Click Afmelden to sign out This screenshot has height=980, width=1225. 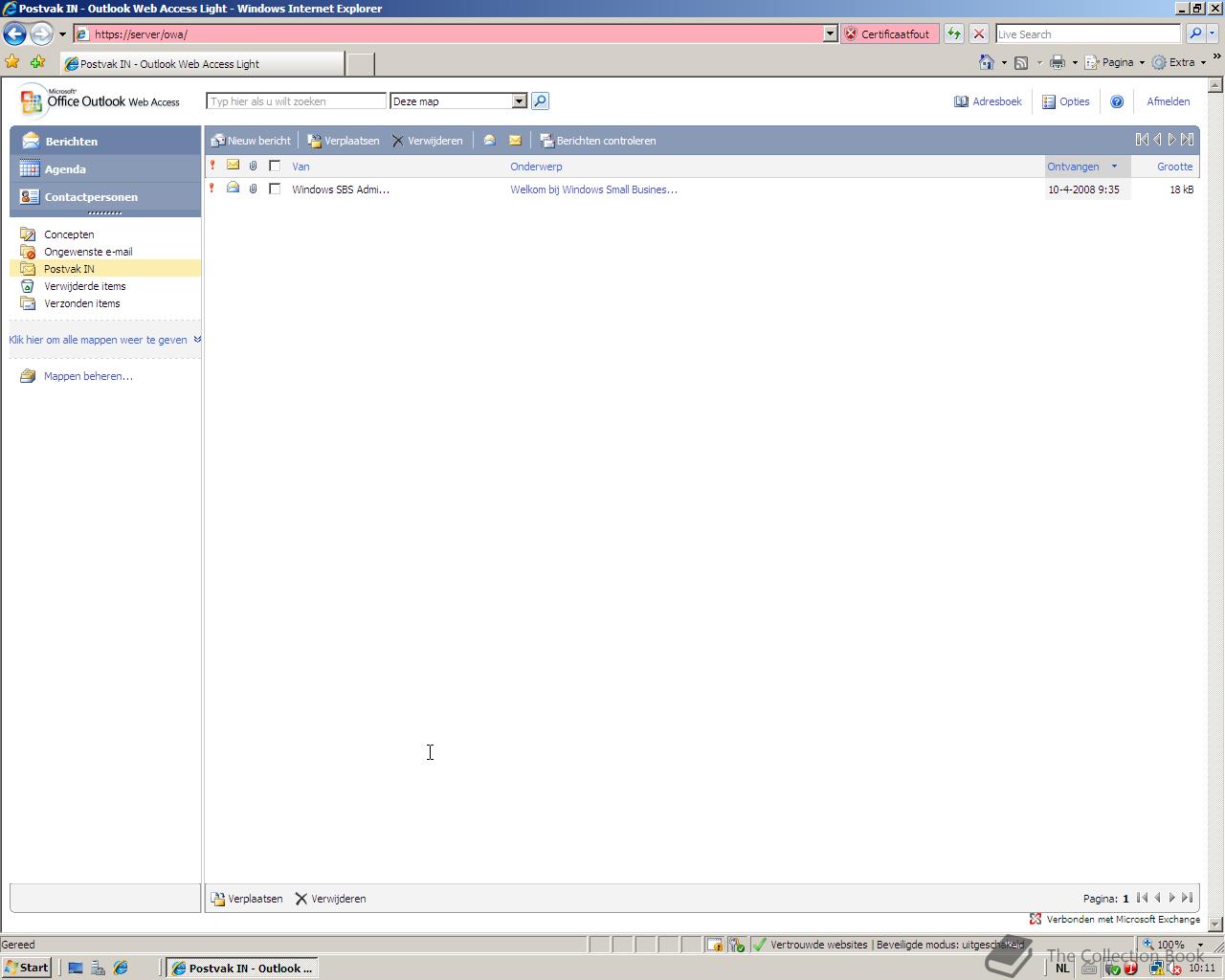(x=1169, y=101)
